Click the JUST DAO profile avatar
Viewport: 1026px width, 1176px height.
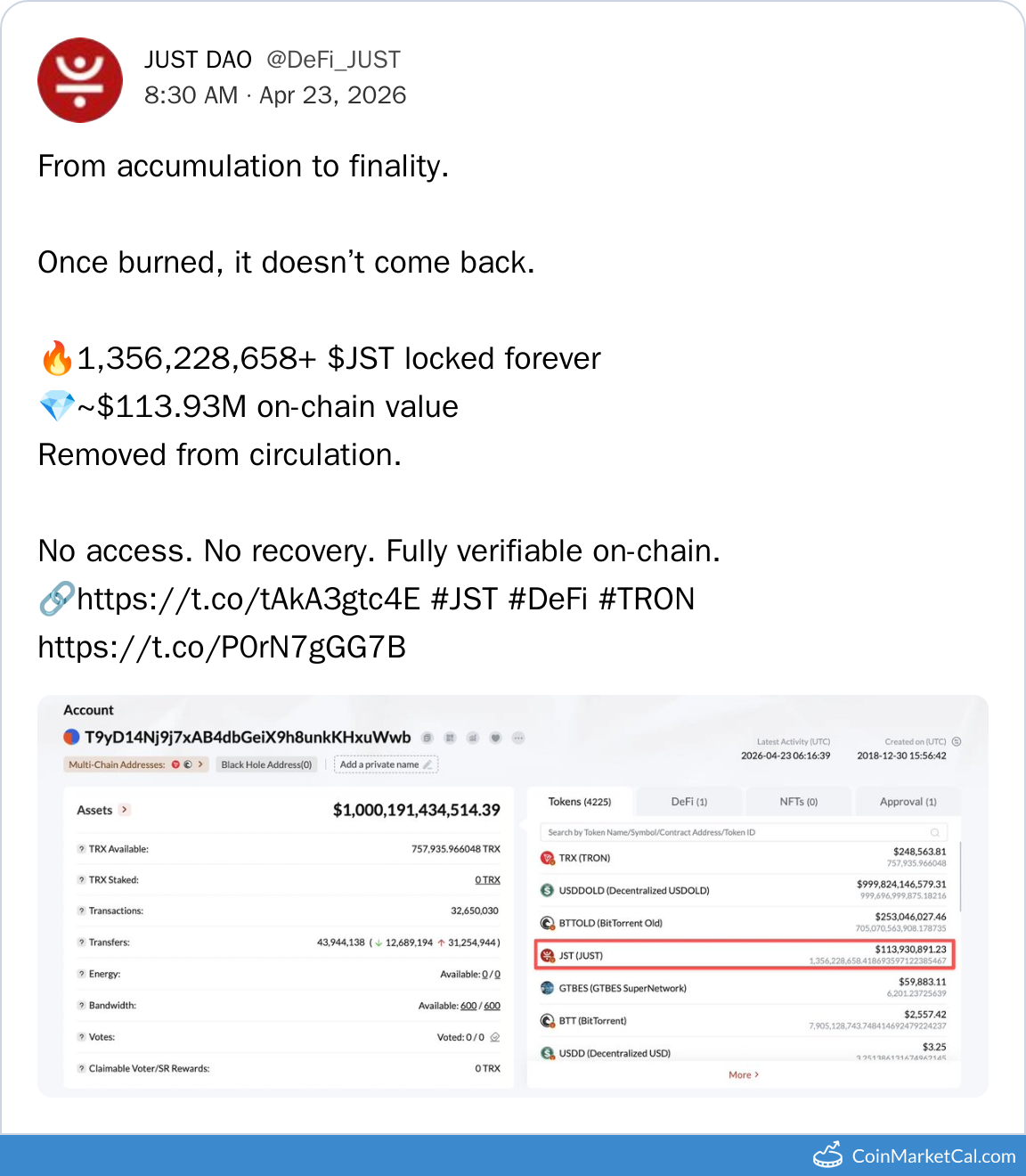80,80
